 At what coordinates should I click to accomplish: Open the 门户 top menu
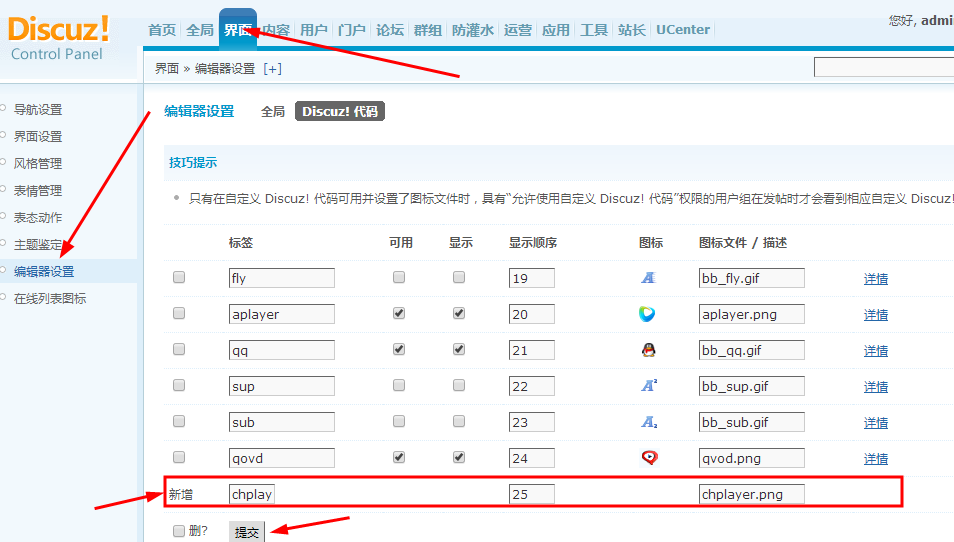(352, 30)
